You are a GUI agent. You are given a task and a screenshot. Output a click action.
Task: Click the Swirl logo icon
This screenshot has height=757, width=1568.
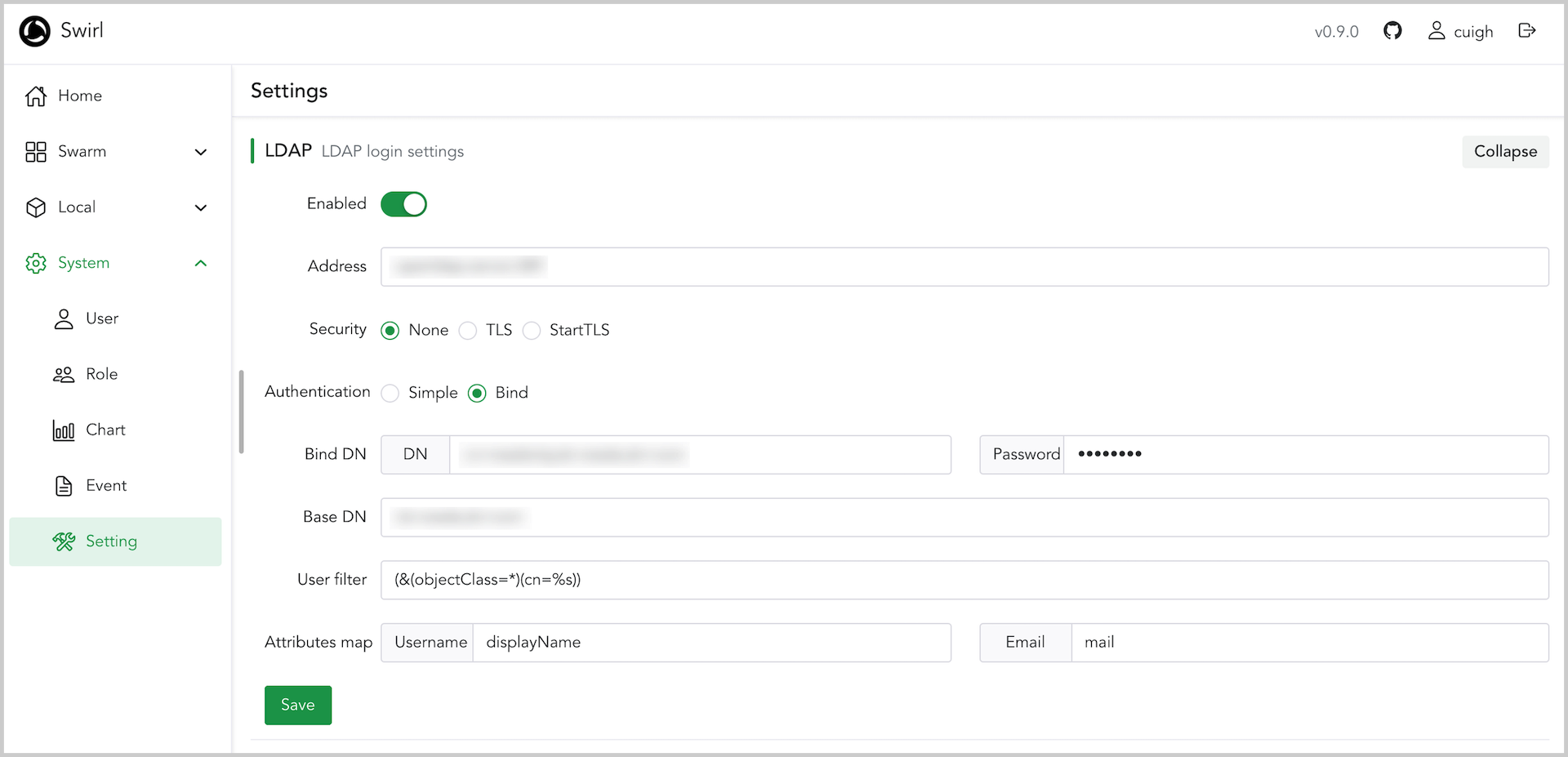[x=34, y=31]
